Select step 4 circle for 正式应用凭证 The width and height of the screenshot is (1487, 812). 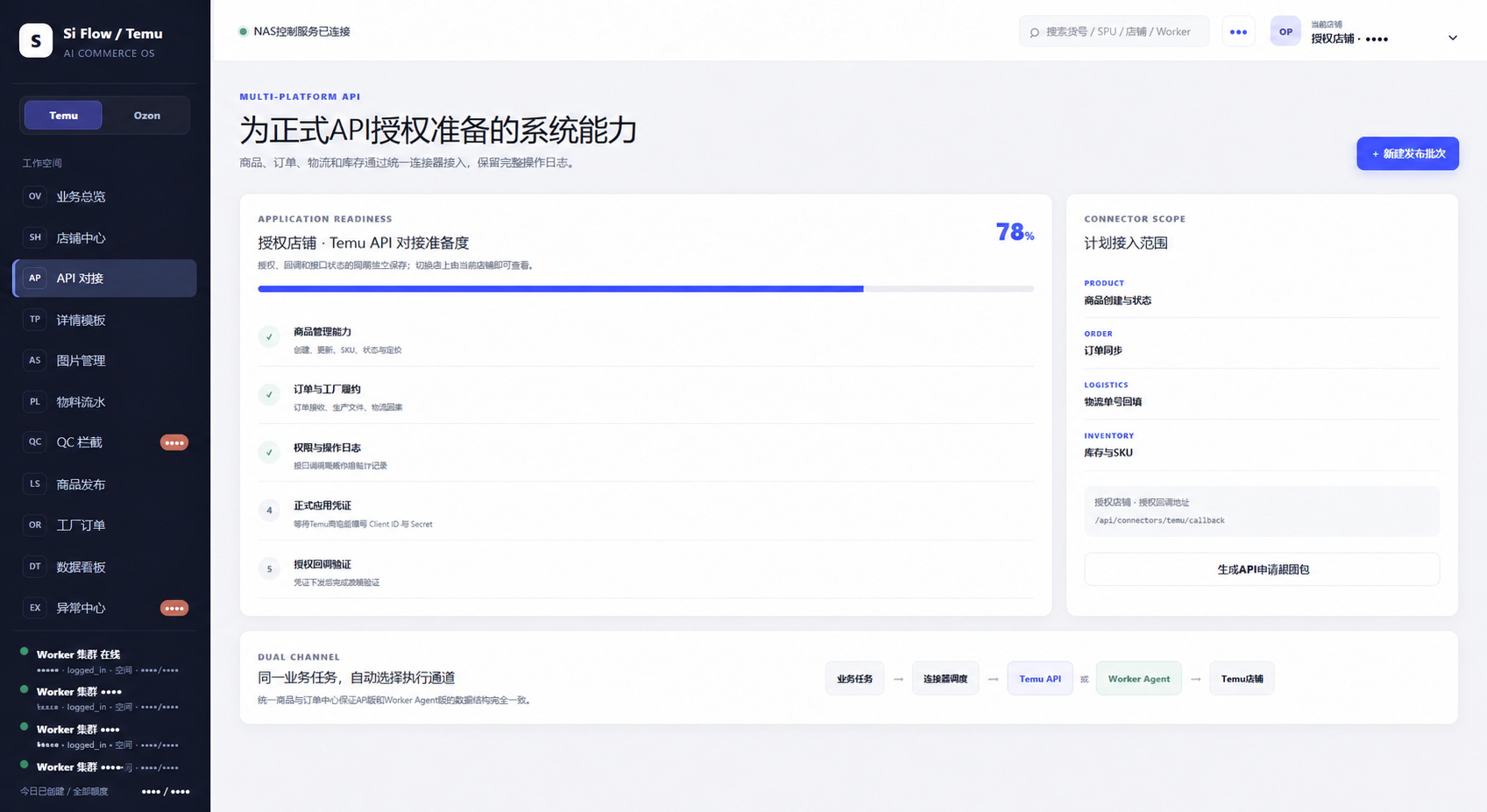coord(269,511)
